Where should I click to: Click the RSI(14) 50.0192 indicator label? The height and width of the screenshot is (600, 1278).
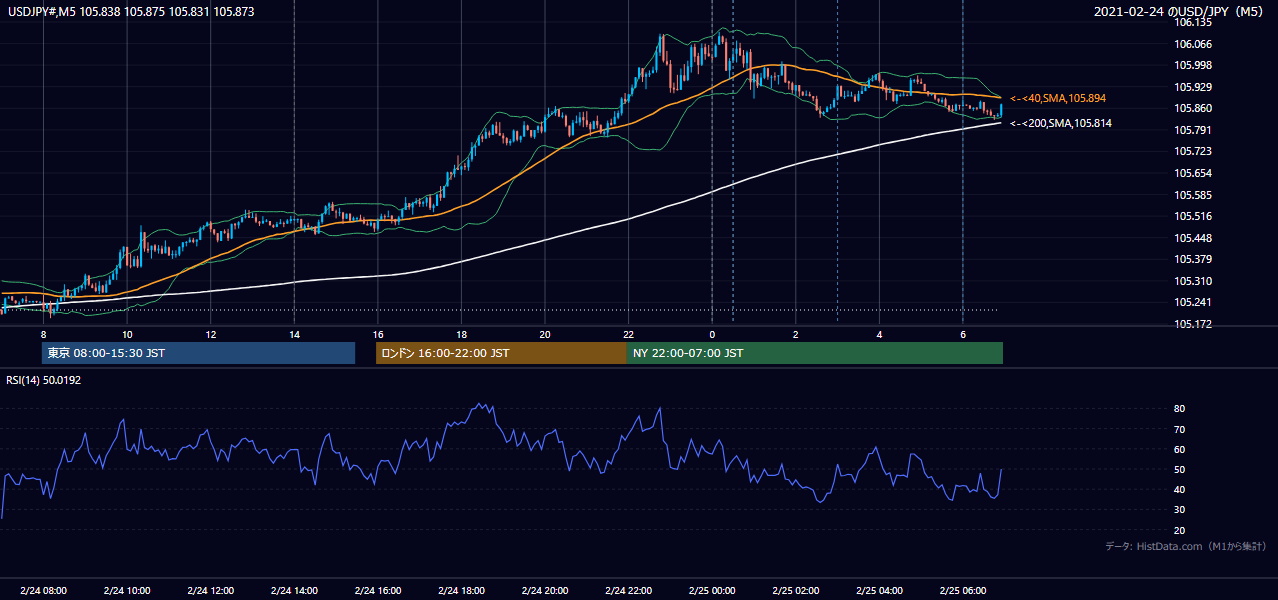(43, 380)
